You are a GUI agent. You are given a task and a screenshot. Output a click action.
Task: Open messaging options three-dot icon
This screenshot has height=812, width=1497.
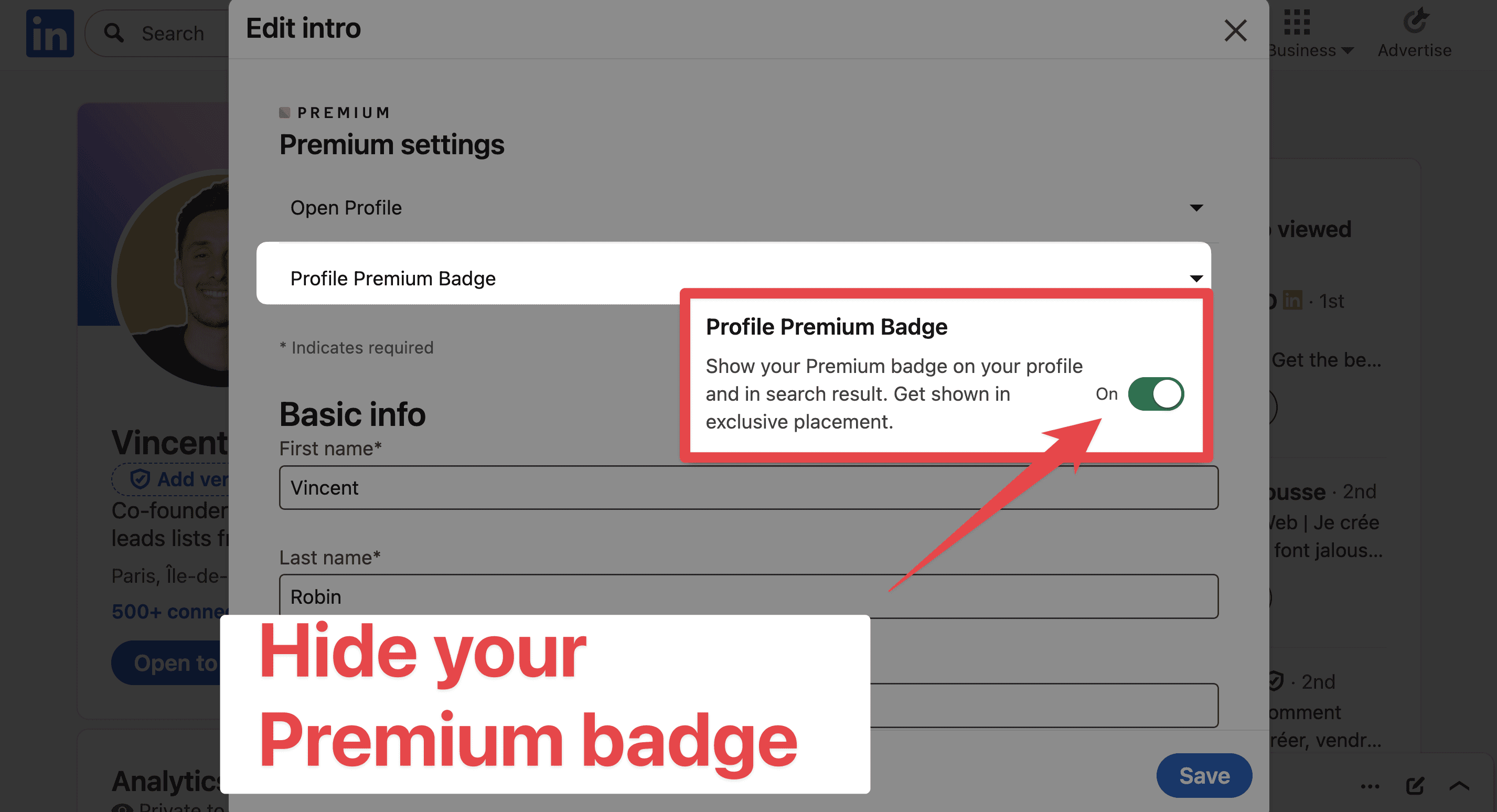coord(1370,786)
